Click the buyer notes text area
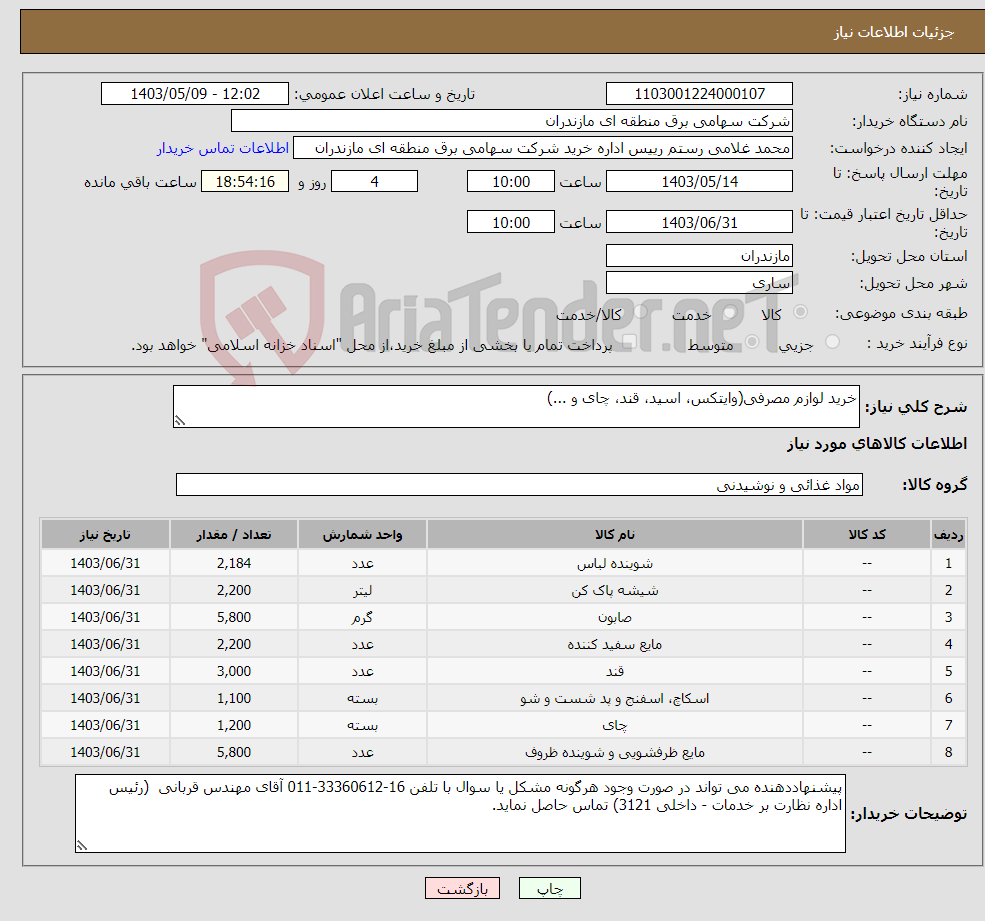 460,813
